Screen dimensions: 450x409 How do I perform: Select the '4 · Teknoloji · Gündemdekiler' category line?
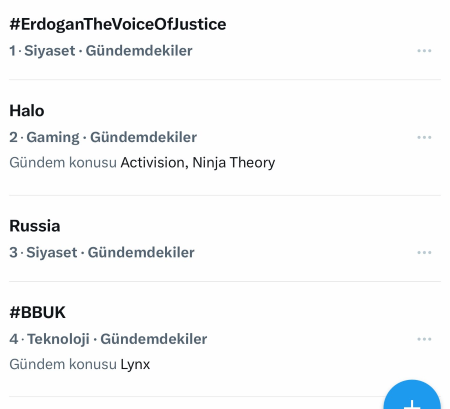click(108, 339)
